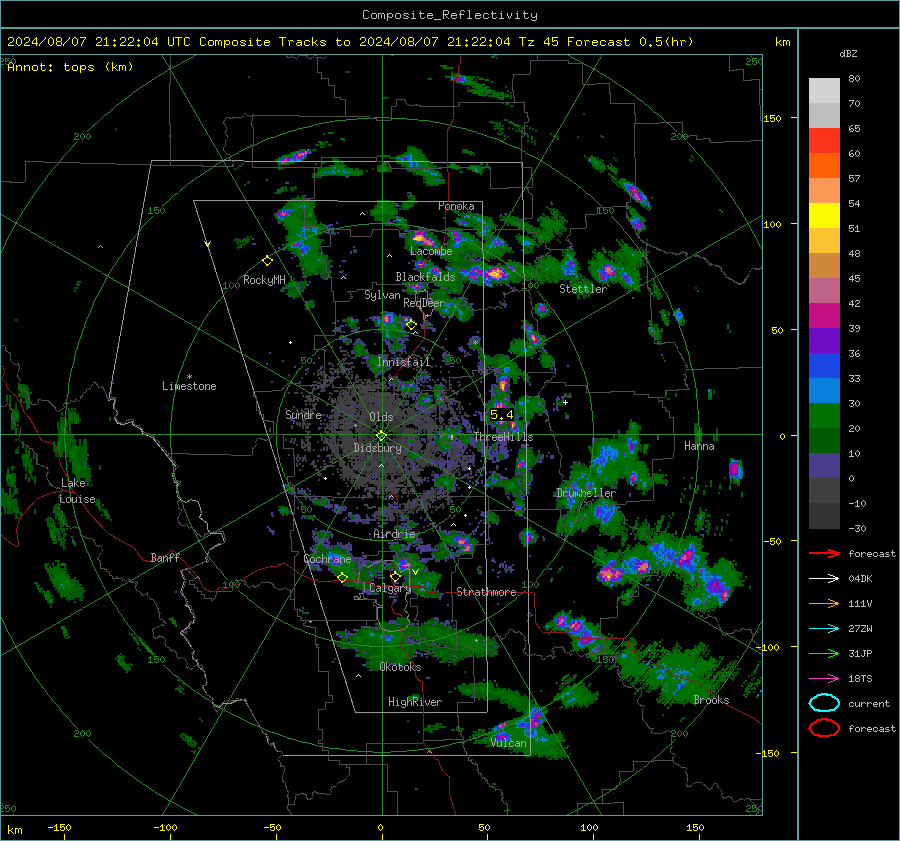Click the 04DK legend text
The width and height of the screenshot is (900, 841).
[860, 579]
